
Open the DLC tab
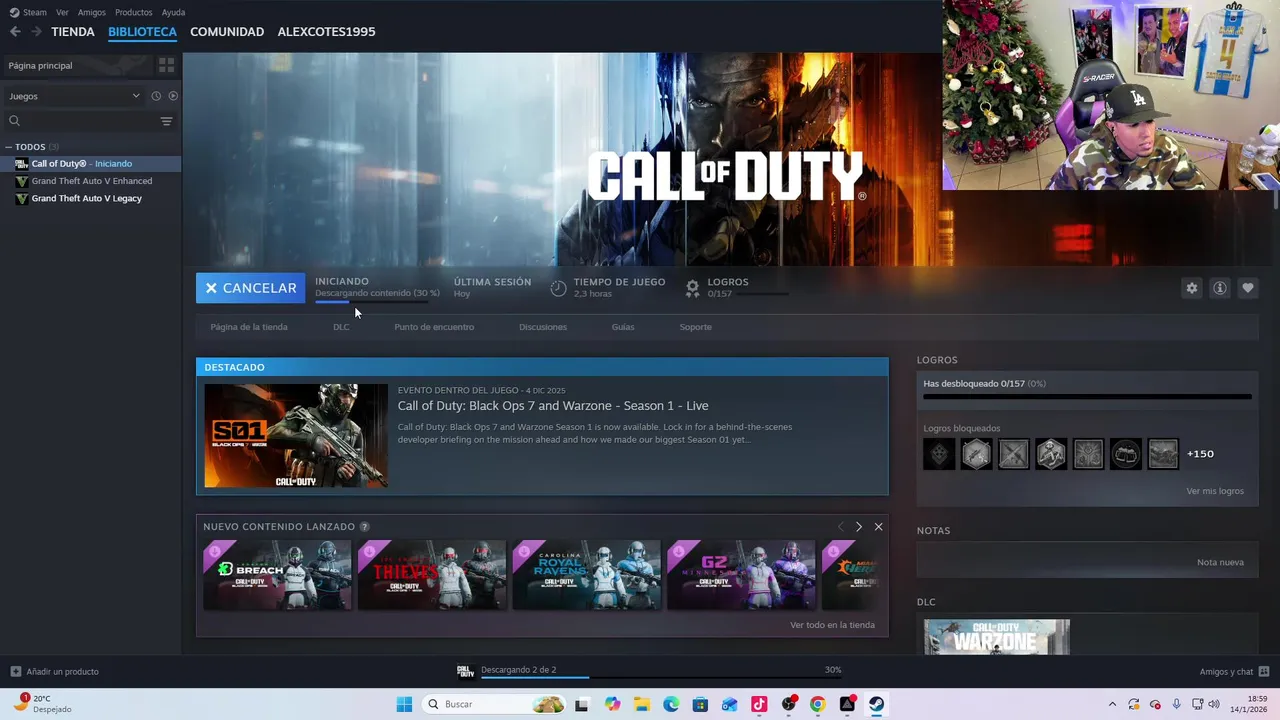[x=341, y=327]
